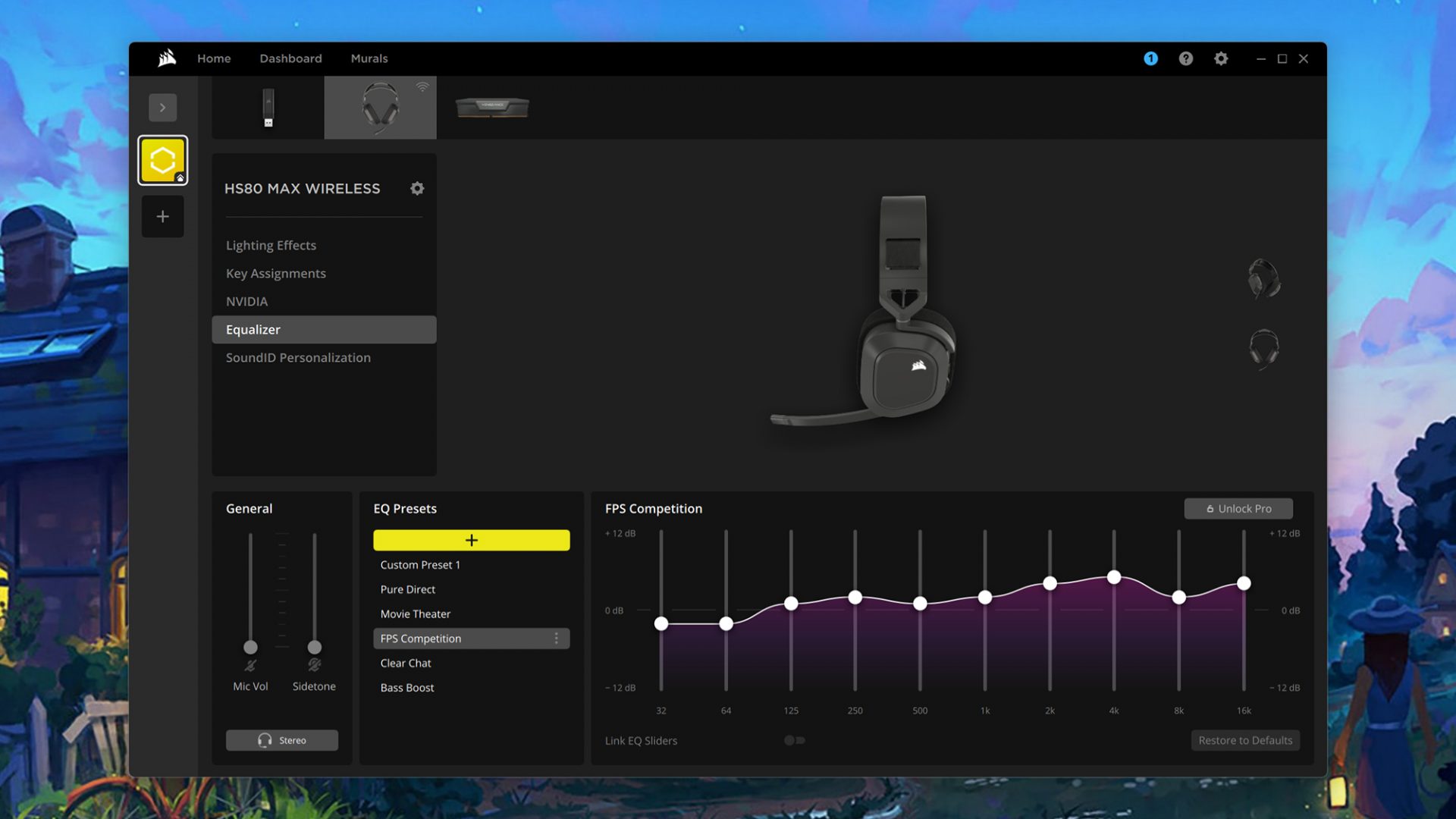This screenshot has height=819, width=1456.
Task: Mute Sidetone using the mute icon
Action: tap(313, 666)
